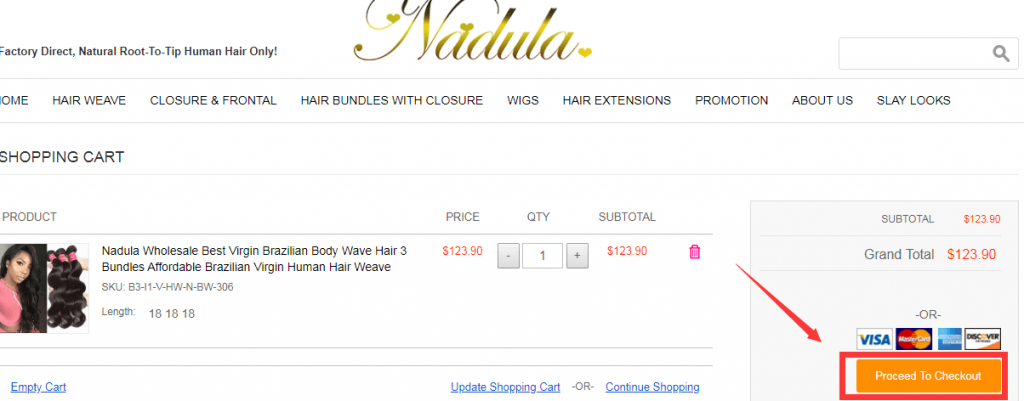Click the Empty Cart link
Viewport: 1024px width, 401px height.
[x=39, y=387]
